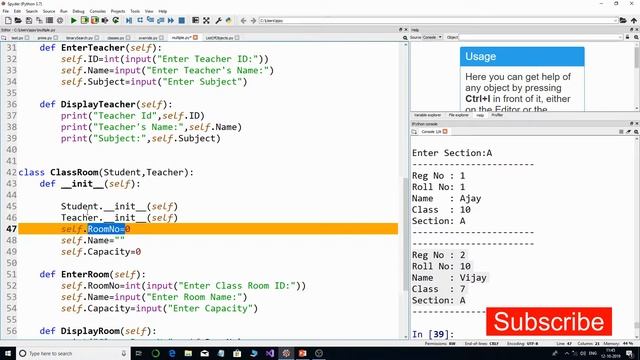Open editor options next to the tabs
Screen dimensions: 640x360
pyautogui.click(x=405, y=38)
